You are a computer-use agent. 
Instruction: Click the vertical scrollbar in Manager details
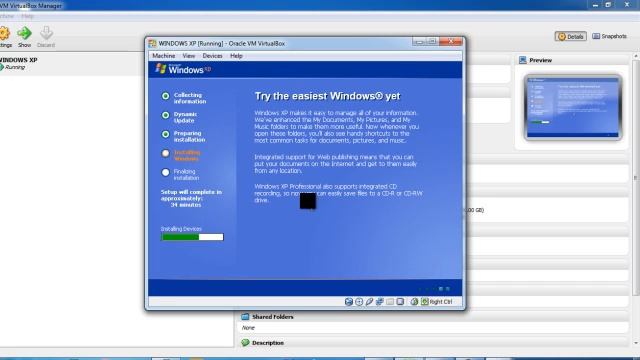(636, 178)
